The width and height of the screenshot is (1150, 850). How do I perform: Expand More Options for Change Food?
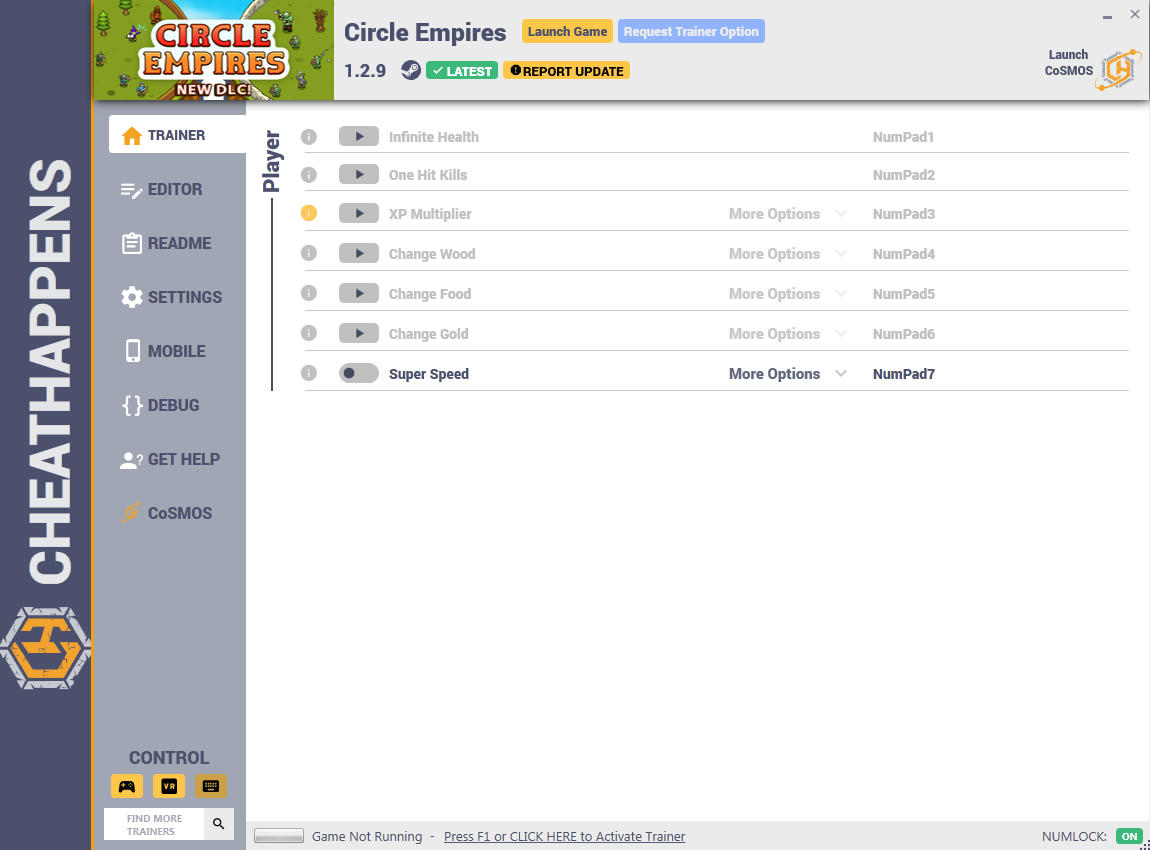tap(788, 293)
